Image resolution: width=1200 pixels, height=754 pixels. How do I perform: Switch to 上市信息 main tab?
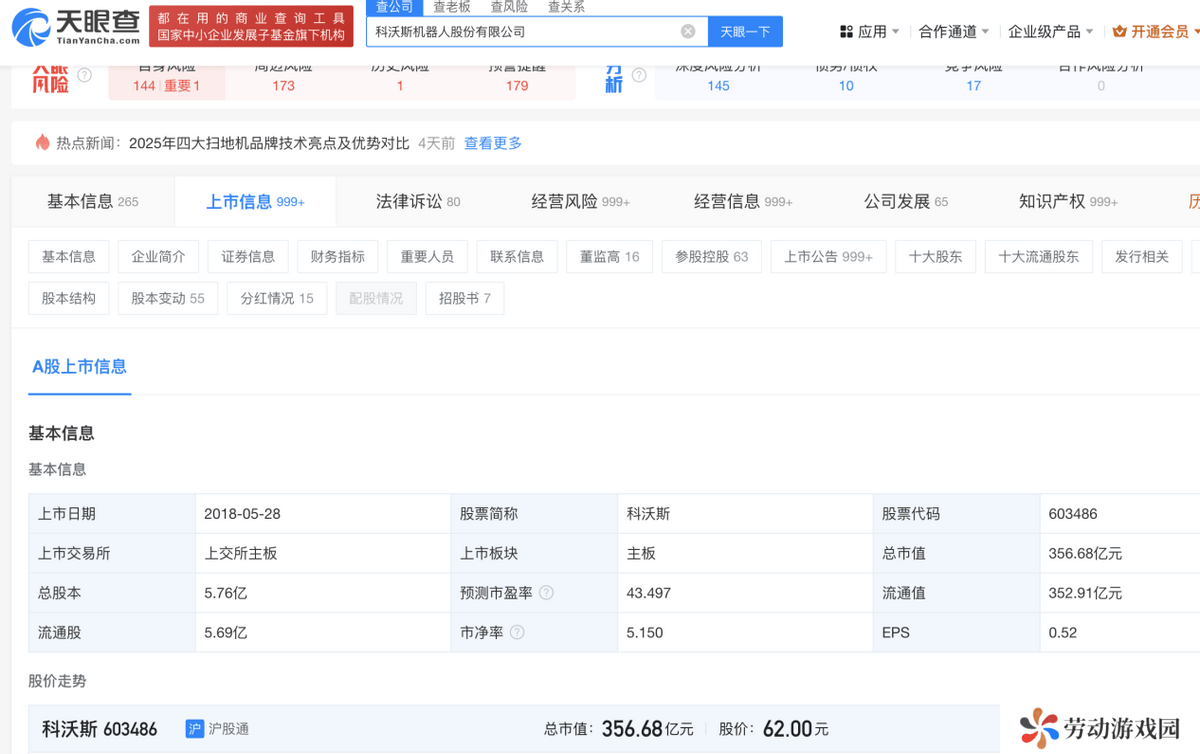[255, 202]
